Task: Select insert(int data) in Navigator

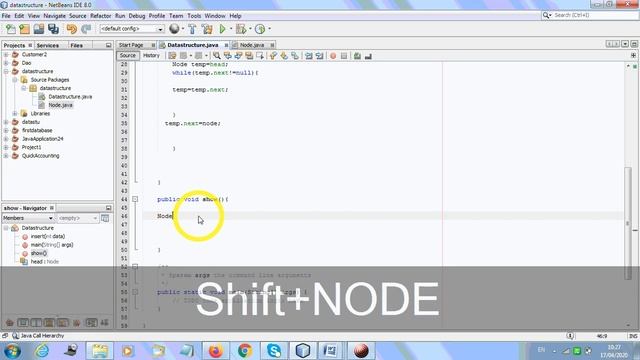Action: 48,236
